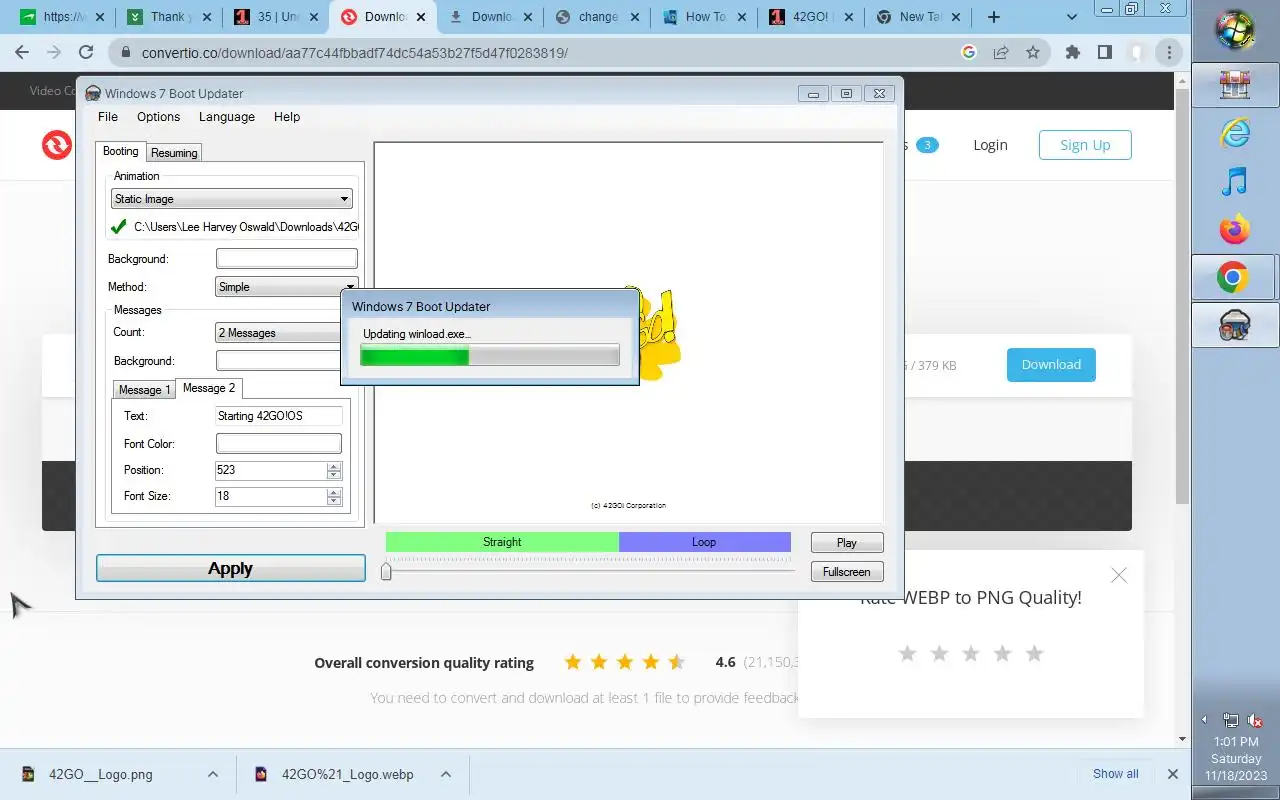Click the Font Size value field
The width and height of the screenshot is (1280, 800).
click(x=271, y=496)
